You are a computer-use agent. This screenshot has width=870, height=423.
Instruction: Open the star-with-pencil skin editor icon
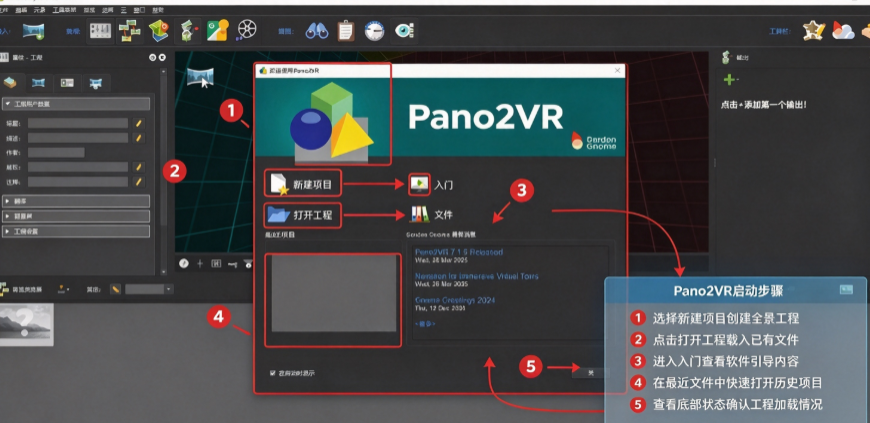[813, 31]
